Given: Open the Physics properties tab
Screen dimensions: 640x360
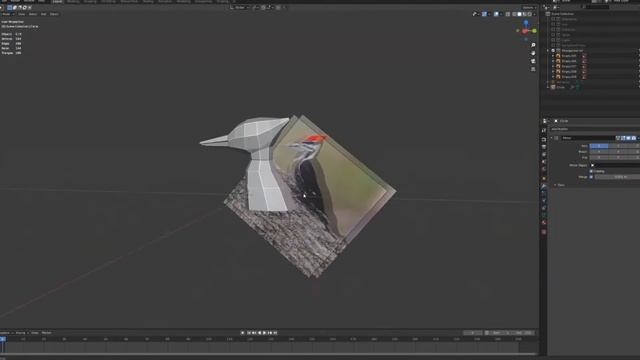Looking at the screenshot, I should pyautogui.click(x=544, y=201).
